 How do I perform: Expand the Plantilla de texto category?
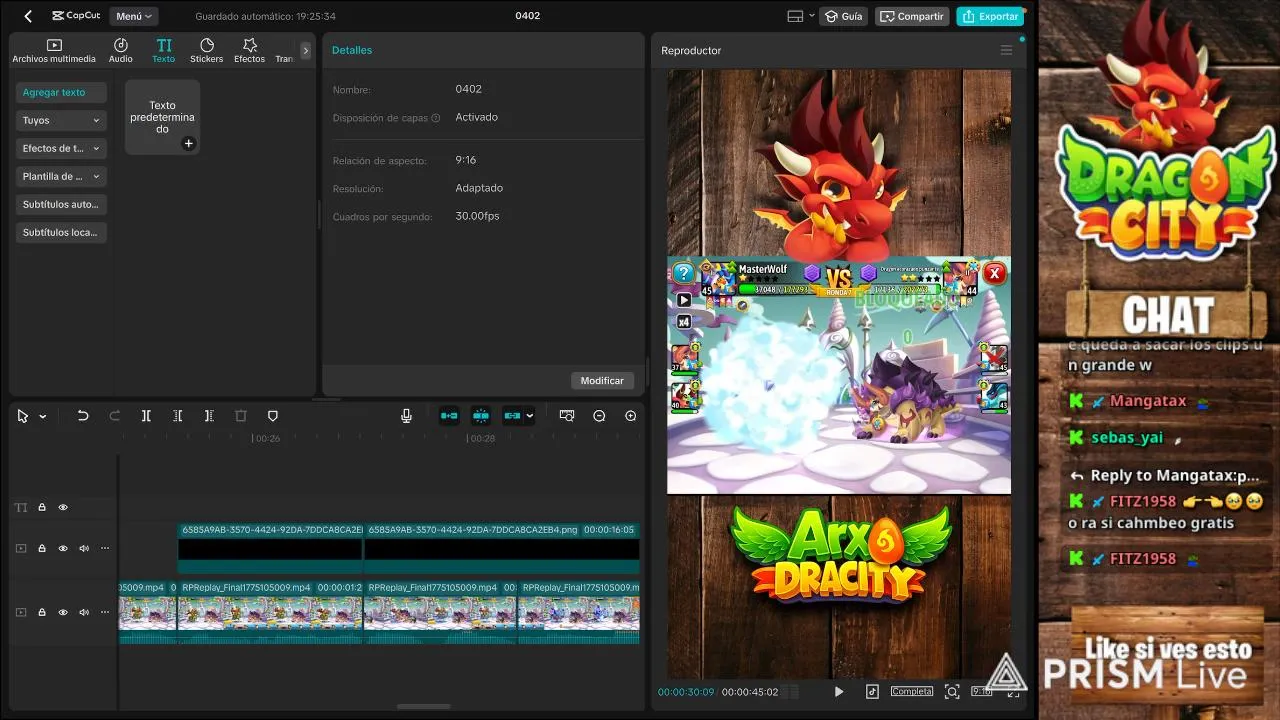61,176
